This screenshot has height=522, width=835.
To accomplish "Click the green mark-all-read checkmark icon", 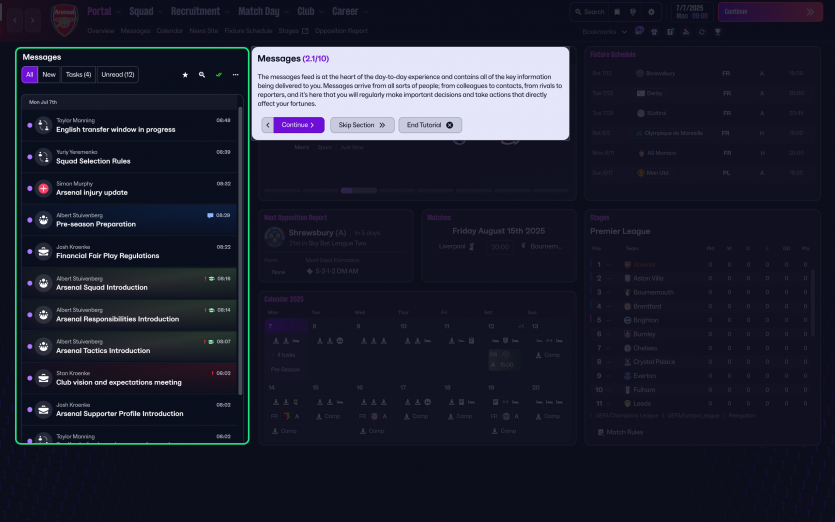I will click(x=219, y=75).
